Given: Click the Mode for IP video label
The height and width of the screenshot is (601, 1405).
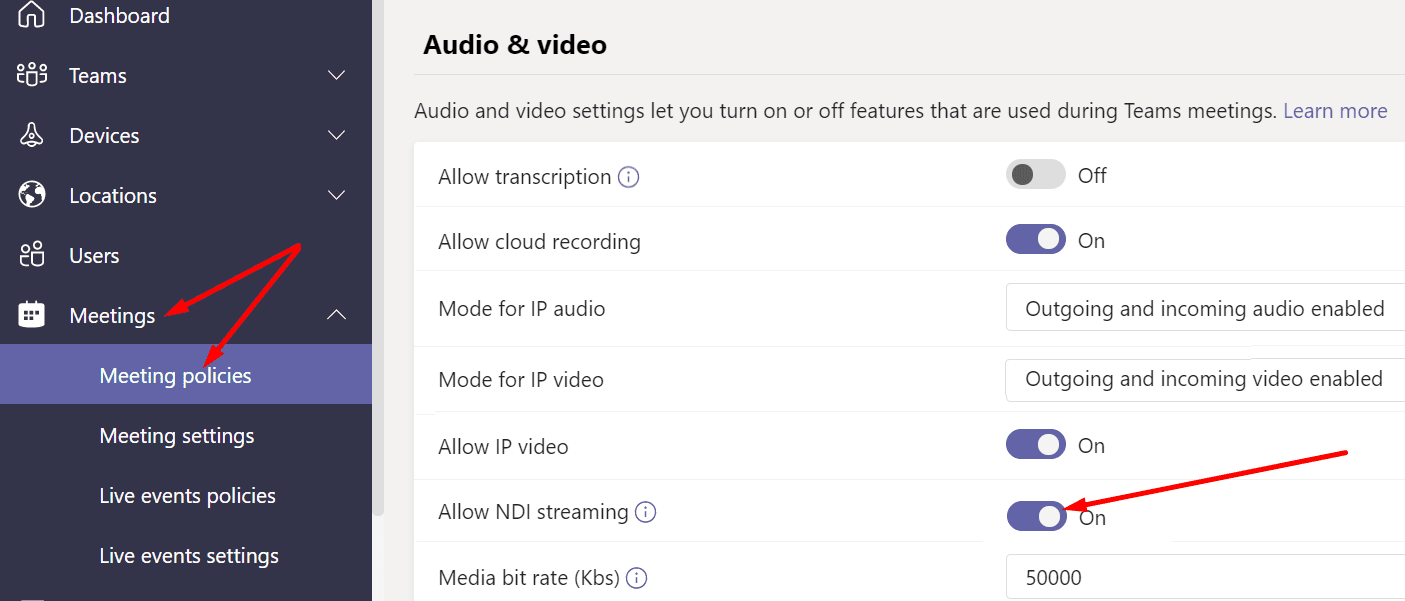Looking at the screenshot, I should [521, 380].
